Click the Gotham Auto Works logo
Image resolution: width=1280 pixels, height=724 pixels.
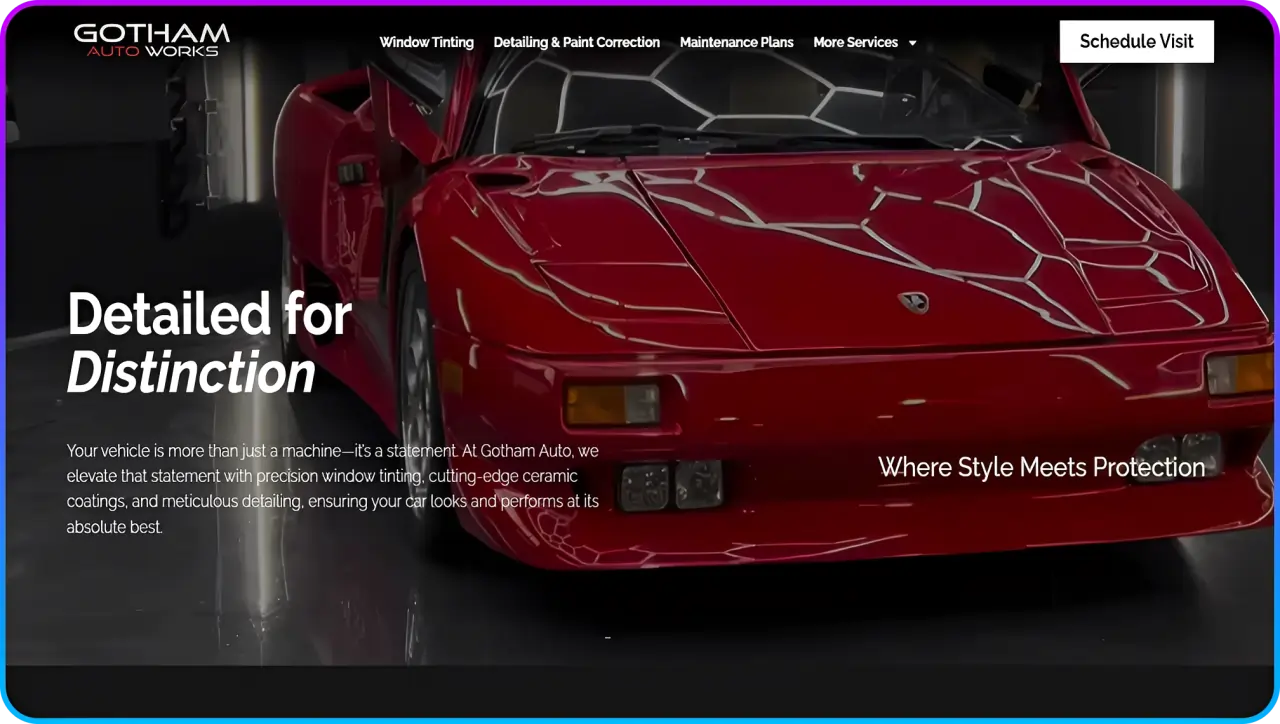tap(152, 40)
